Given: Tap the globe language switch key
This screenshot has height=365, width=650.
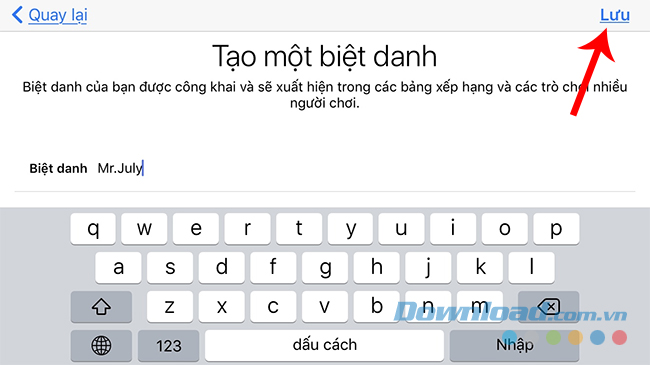Looking at the screenshot, I should pos(101,345).
